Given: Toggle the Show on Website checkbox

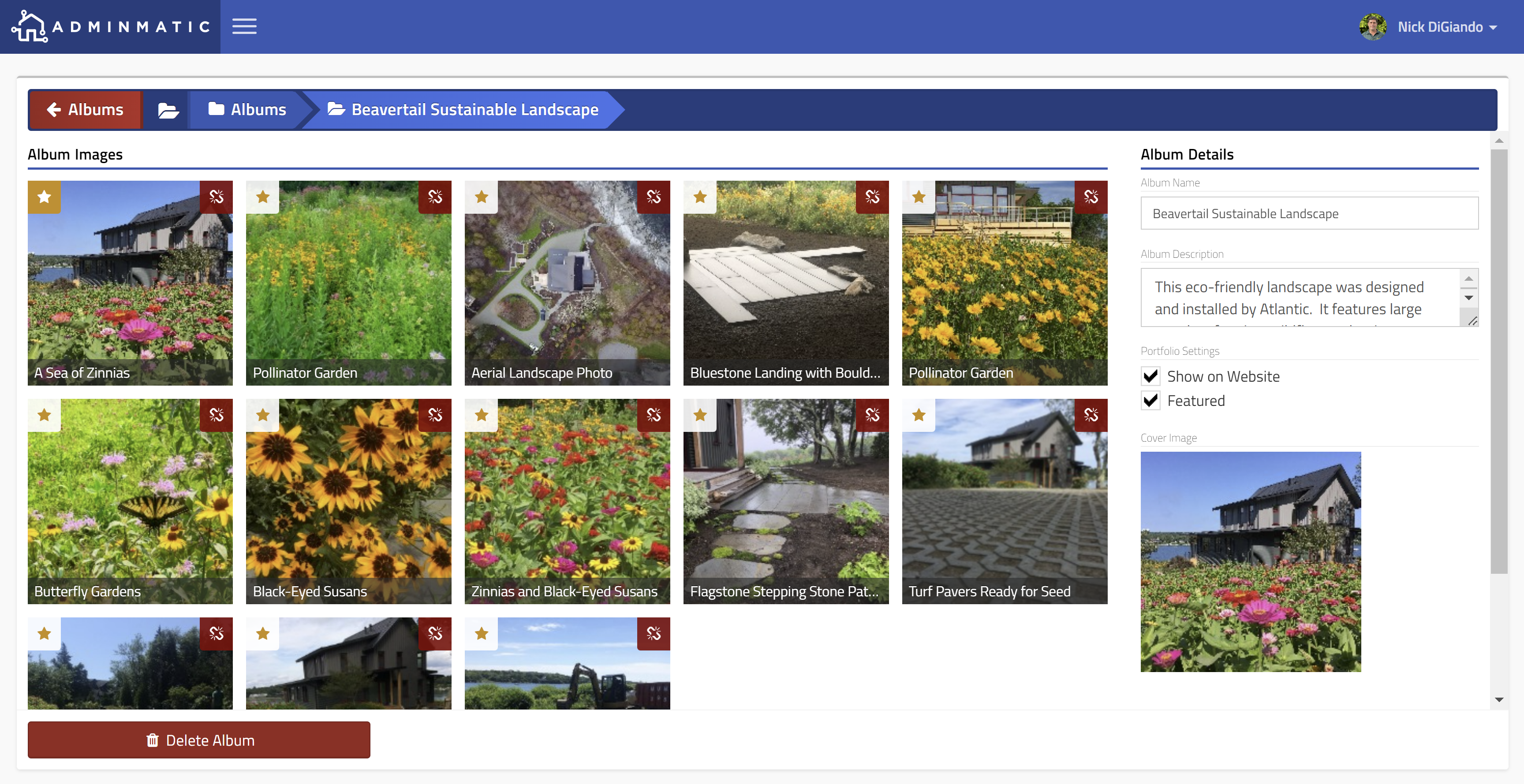Looking at the screenshot, I should click(x=1150, y=376).
